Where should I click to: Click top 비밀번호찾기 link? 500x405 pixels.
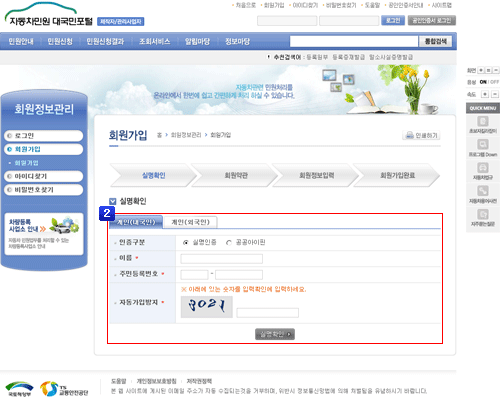pyautogui.click(x=341, y=5)
